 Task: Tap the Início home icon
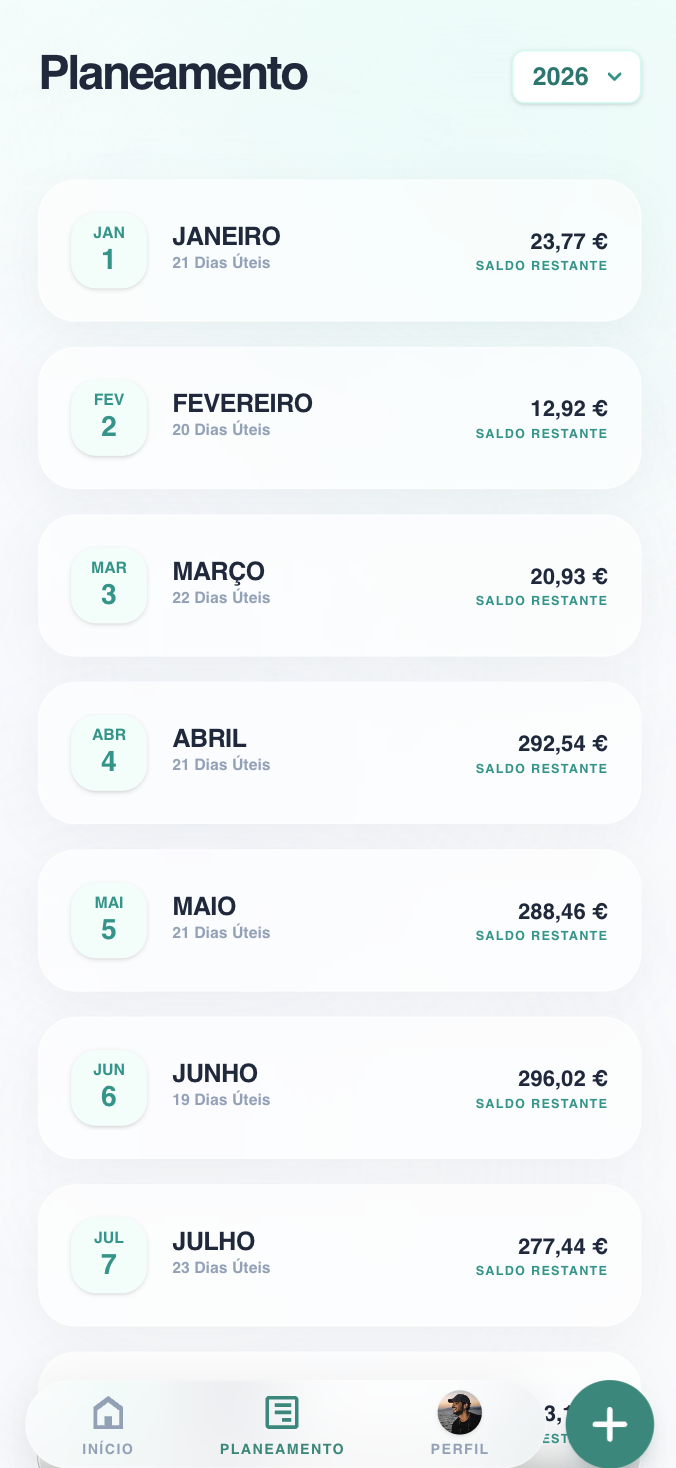point(107,1412)
